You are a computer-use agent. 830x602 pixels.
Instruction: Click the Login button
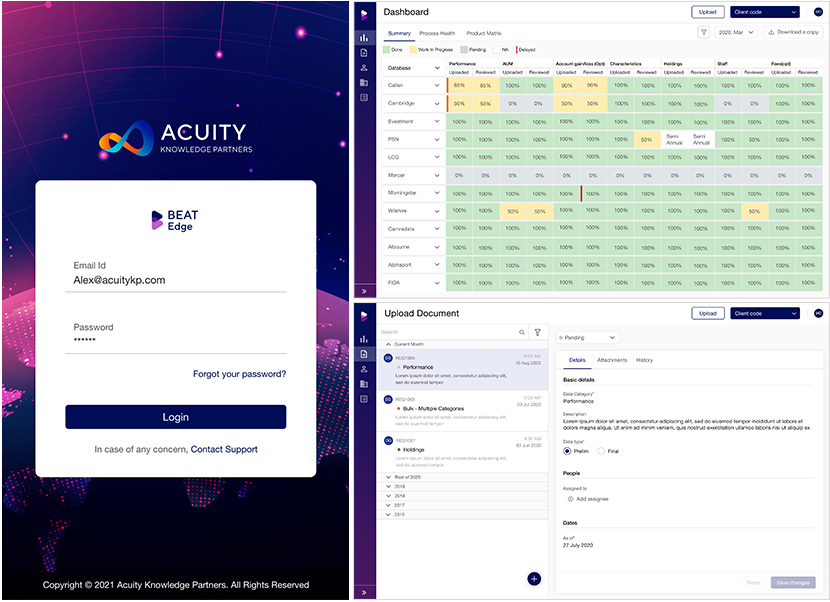[x=176, y=417]
